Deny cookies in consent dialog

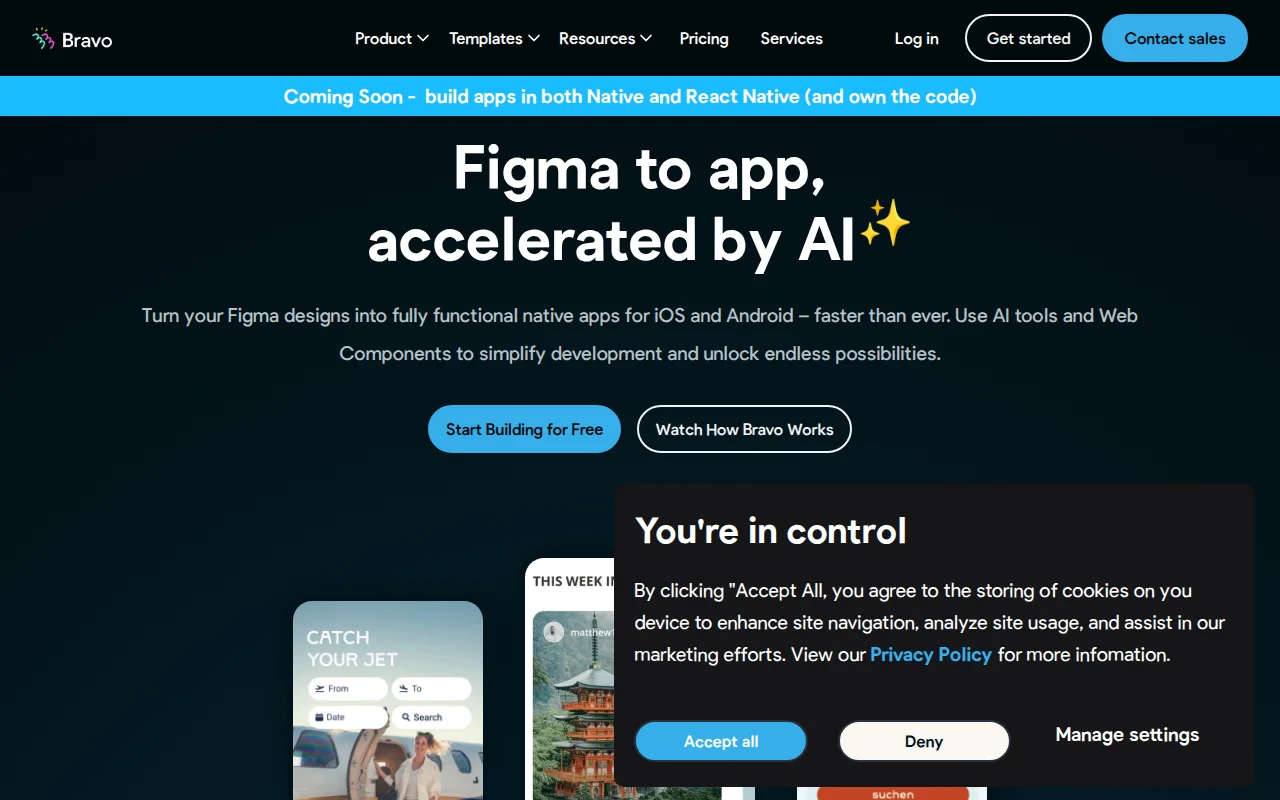924,741
